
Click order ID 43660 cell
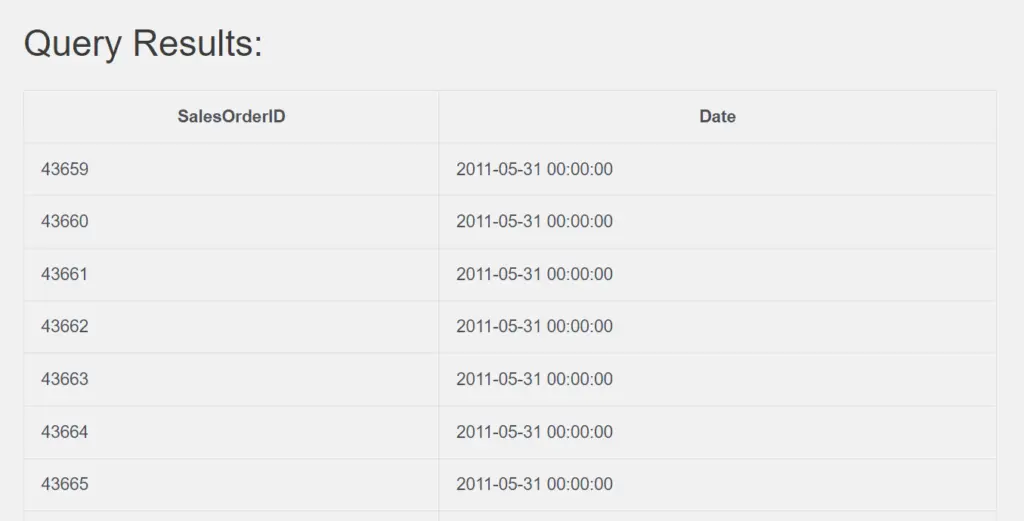point(231,222)
